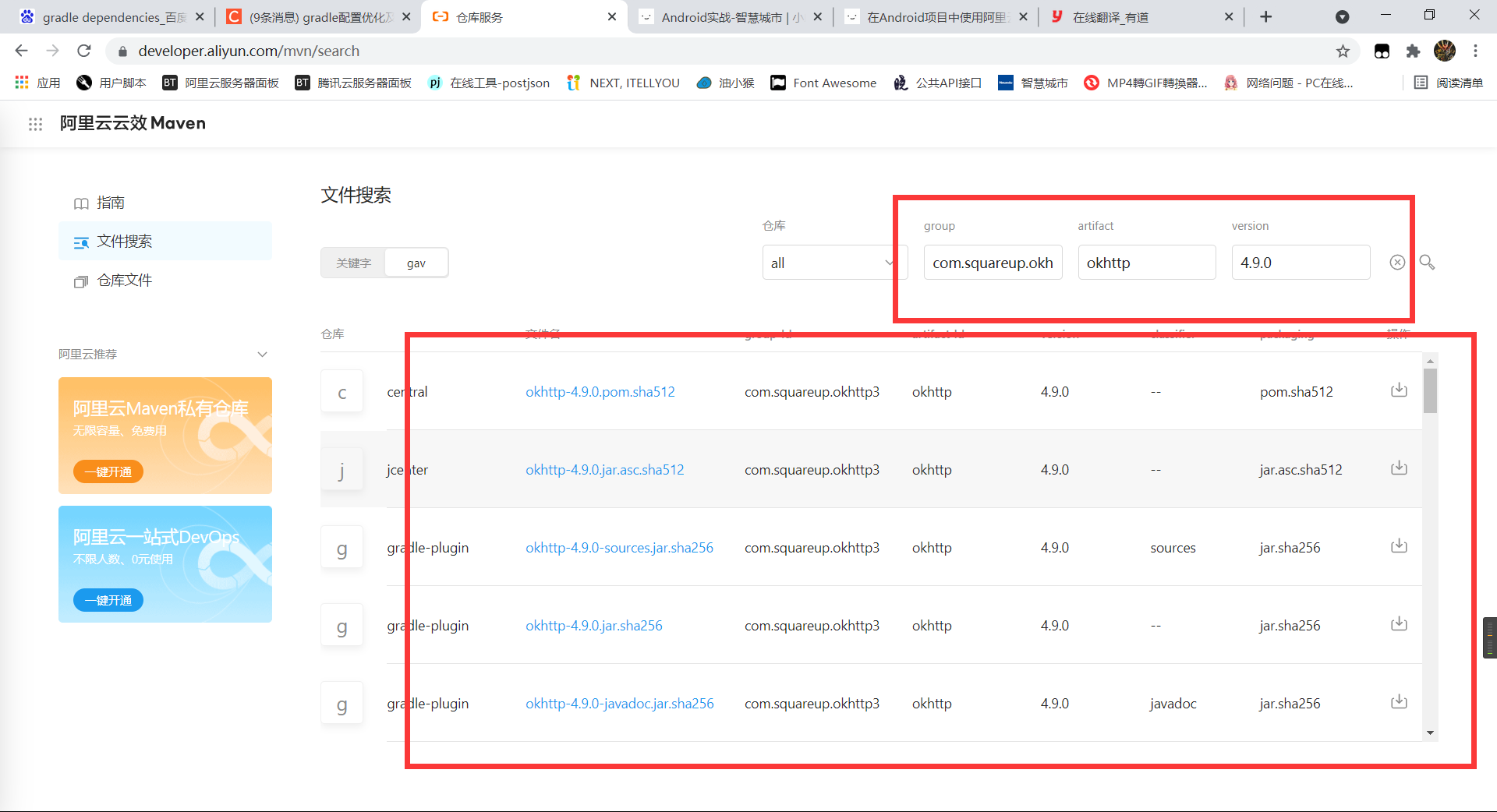Click the version input field
The image size is (1497, 812).
(x=1301, y=263)
